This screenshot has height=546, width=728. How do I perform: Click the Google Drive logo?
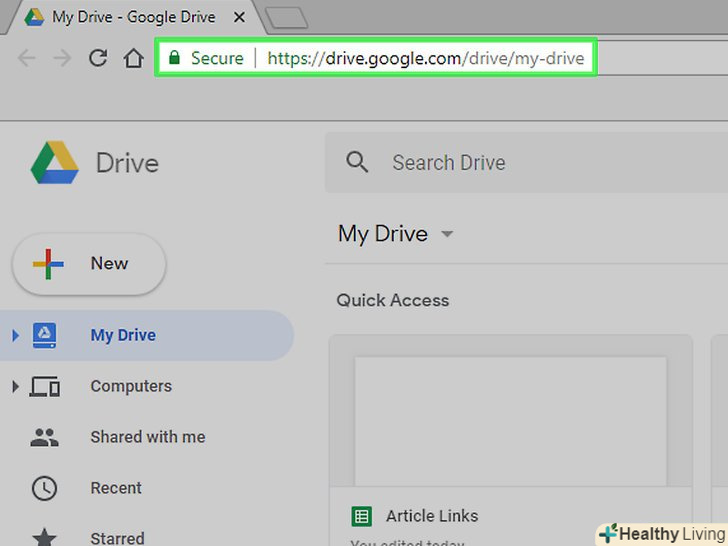(55, 162)
